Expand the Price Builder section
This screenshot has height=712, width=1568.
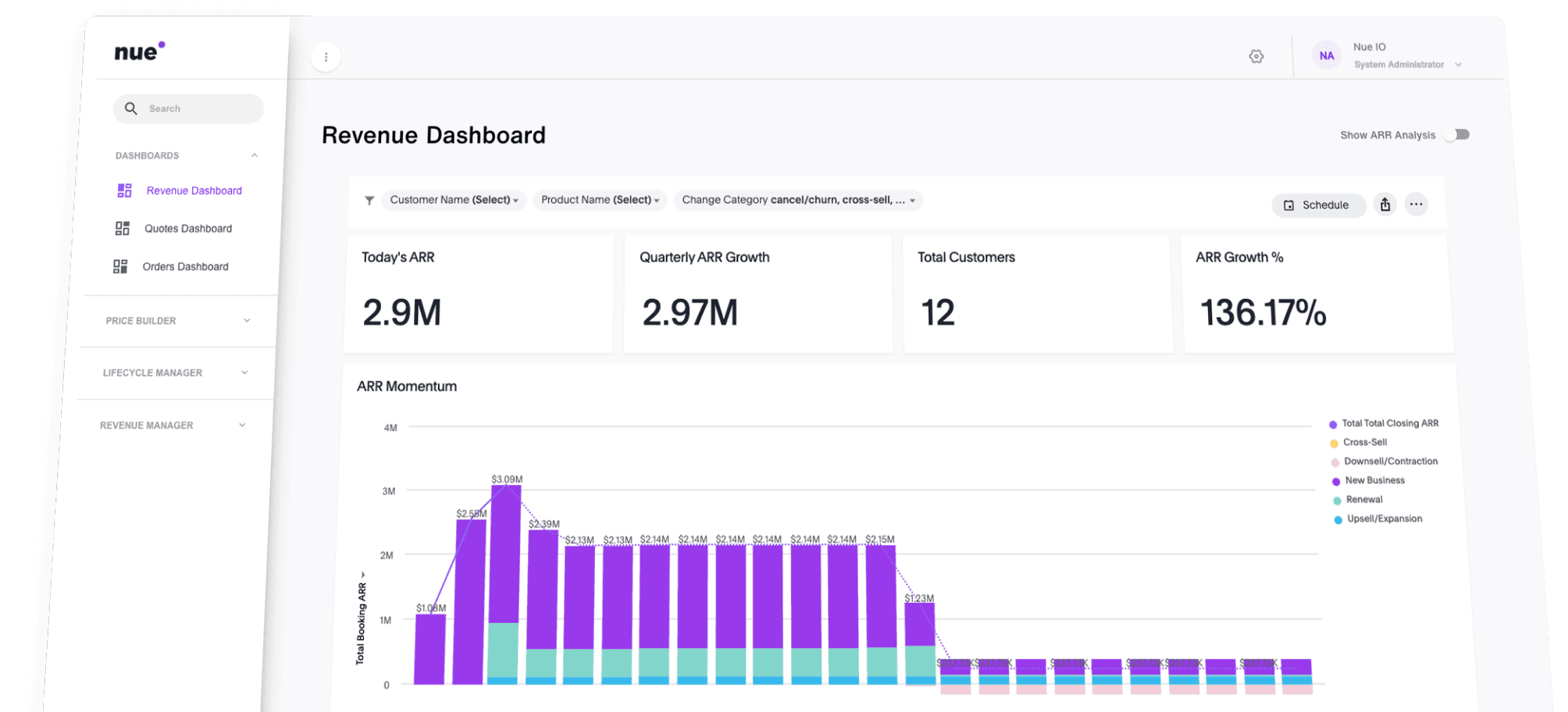point(178,321)
